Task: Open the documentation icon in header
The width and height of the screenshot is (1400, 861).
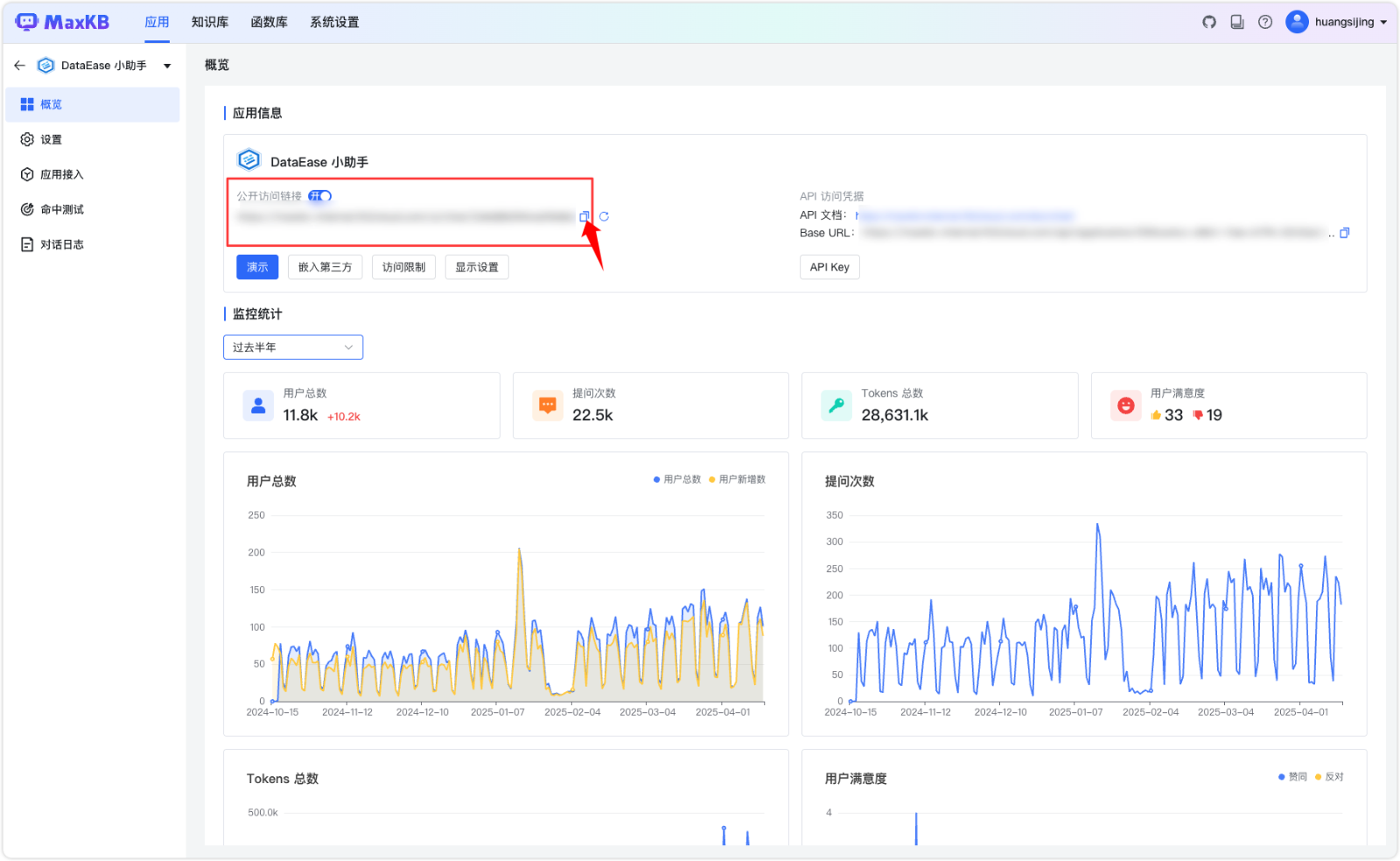Action: (x=1237, y=22)
